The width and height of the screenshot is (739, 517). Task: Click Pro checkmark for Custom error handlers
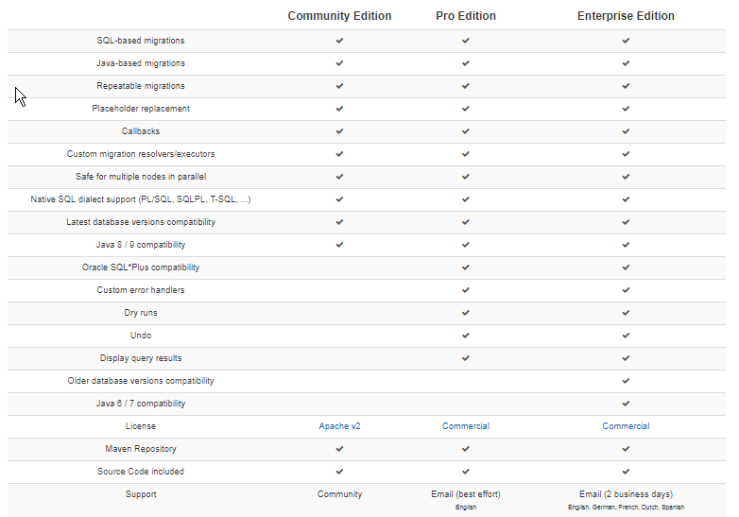click(465, 290)
